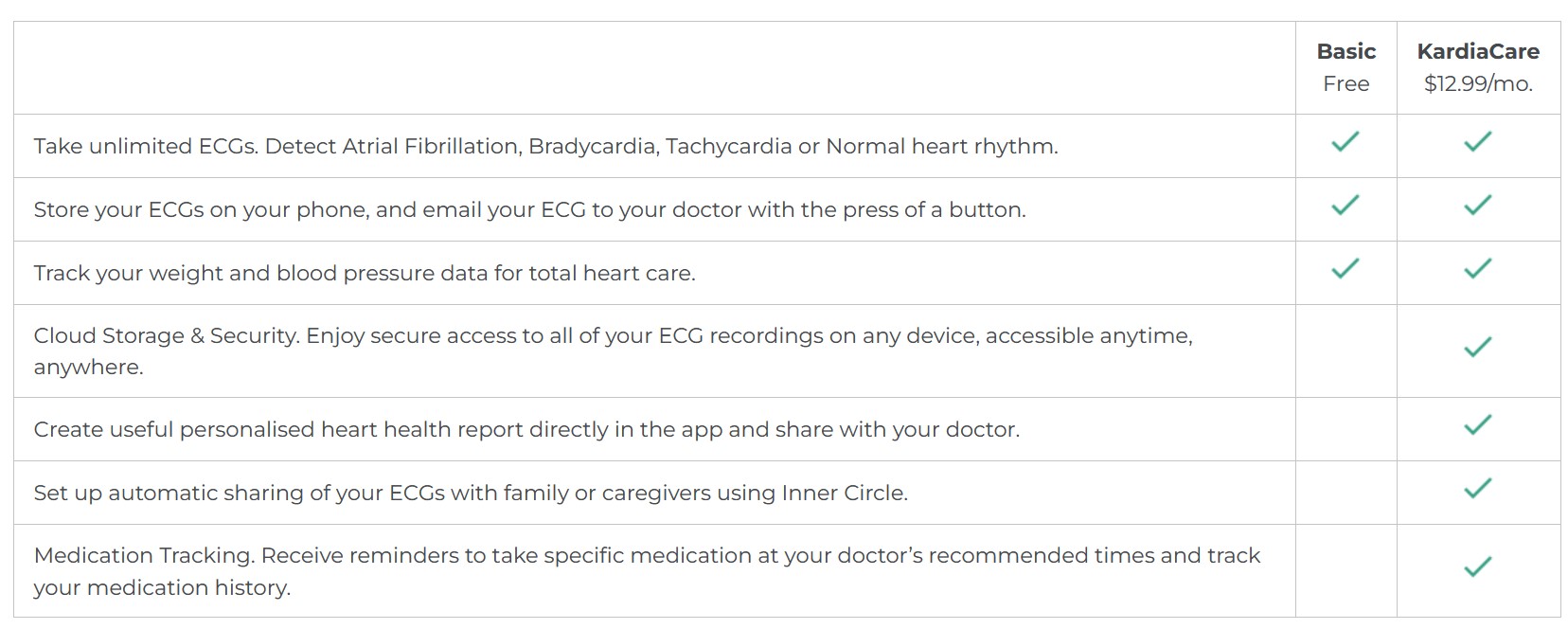1568x629 pixels.
Task: Click Basic checkmark for Store your ECGs row
Action: (x=1345, y=206)
